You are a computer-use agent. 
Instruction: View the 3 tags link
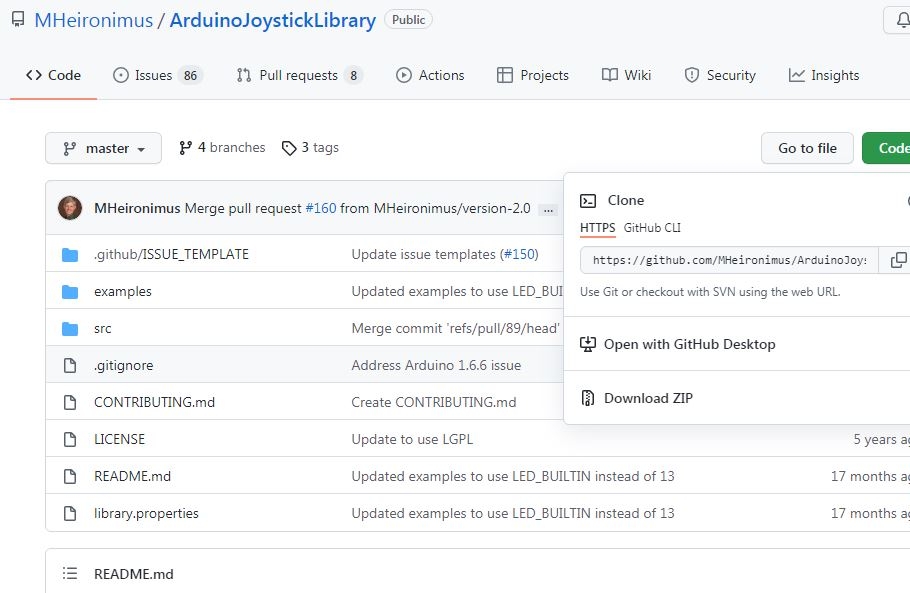point(310,148)
